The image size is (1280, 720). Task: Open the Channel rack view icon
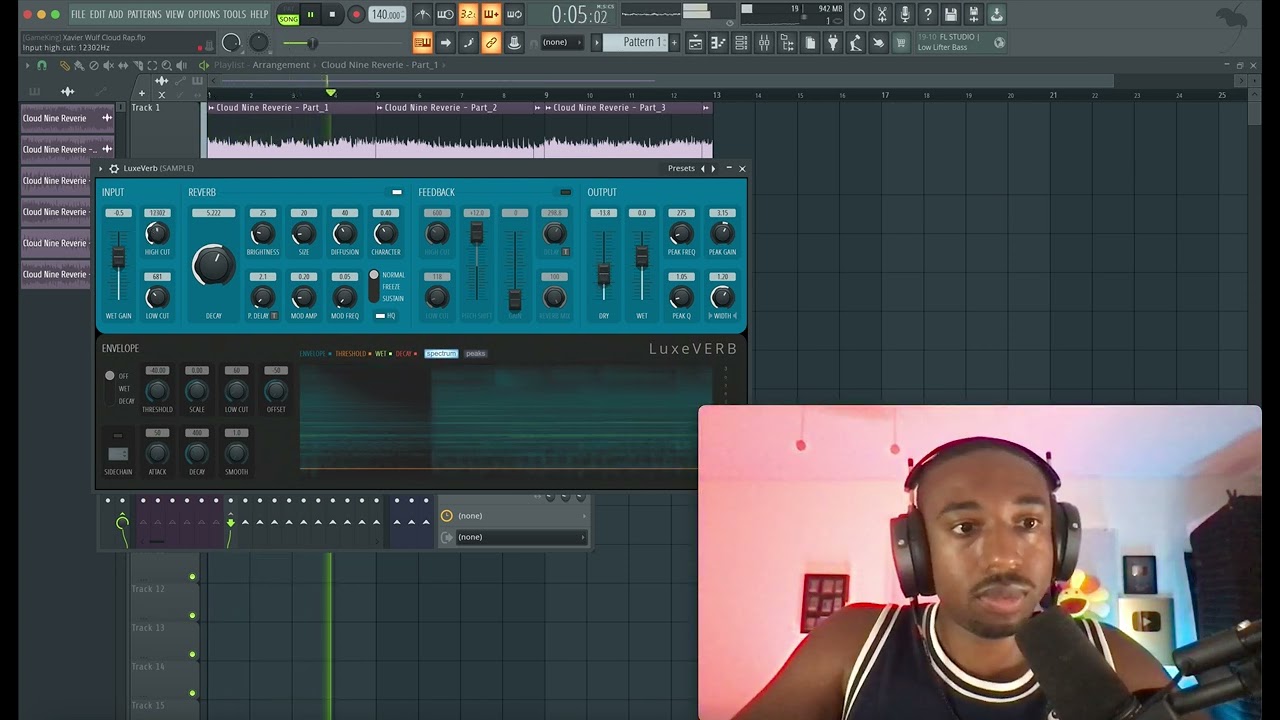[x=741, y=42]
